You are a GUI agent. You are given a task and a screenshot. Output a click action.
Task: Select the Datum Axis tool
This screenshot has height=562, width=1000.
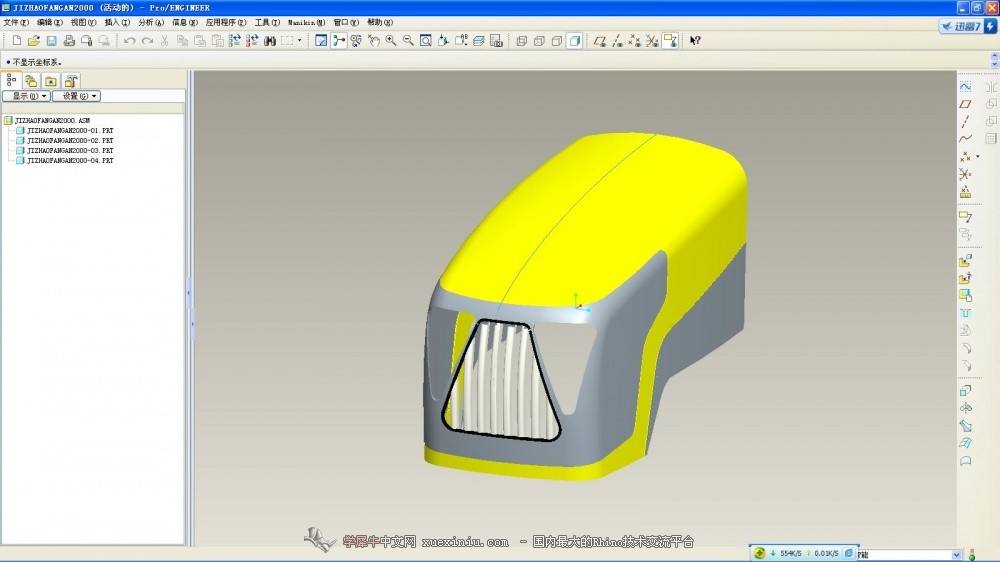click(966, 121)
